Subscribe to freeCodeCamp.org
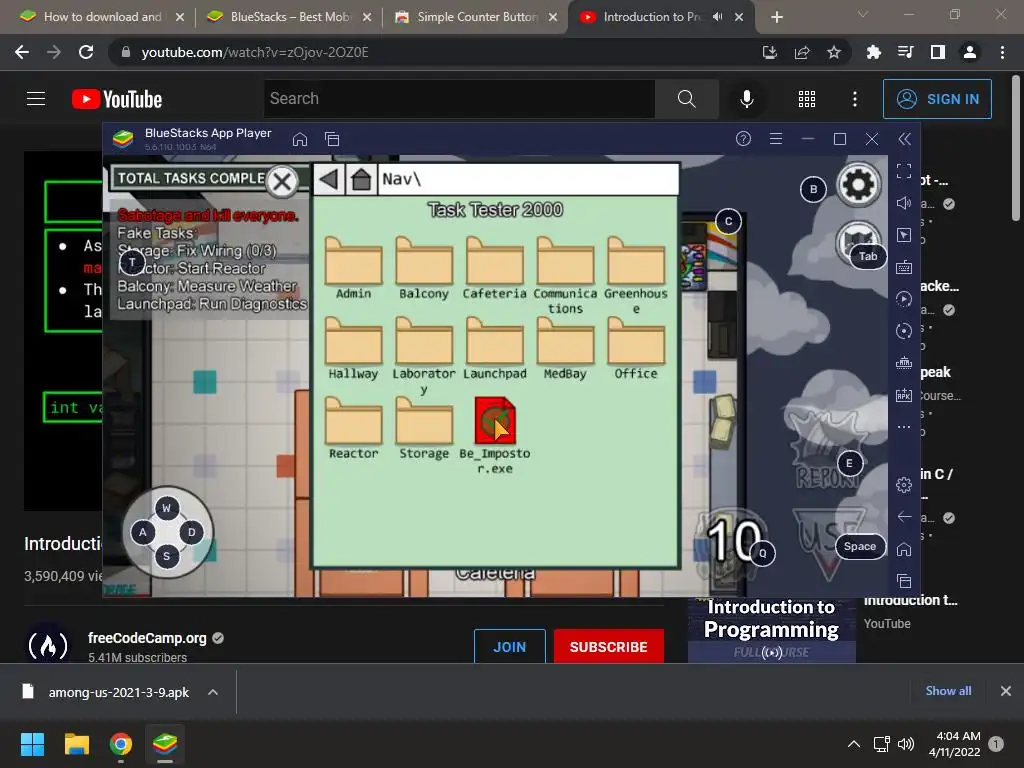This screenshot has height=768, width=1024. 608,647
